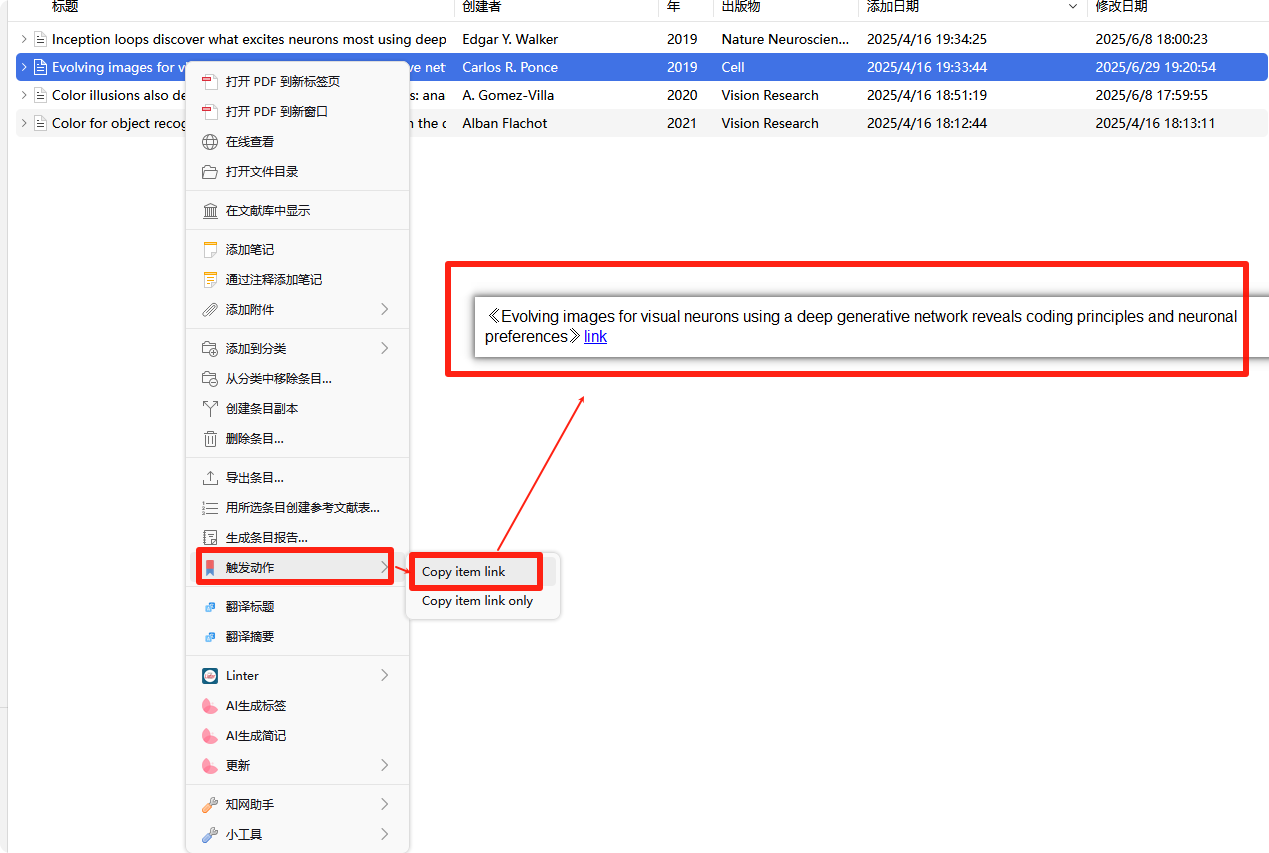
Task: Toggle sort arrow on 添加日期 column
Action: coord(1073,7)
